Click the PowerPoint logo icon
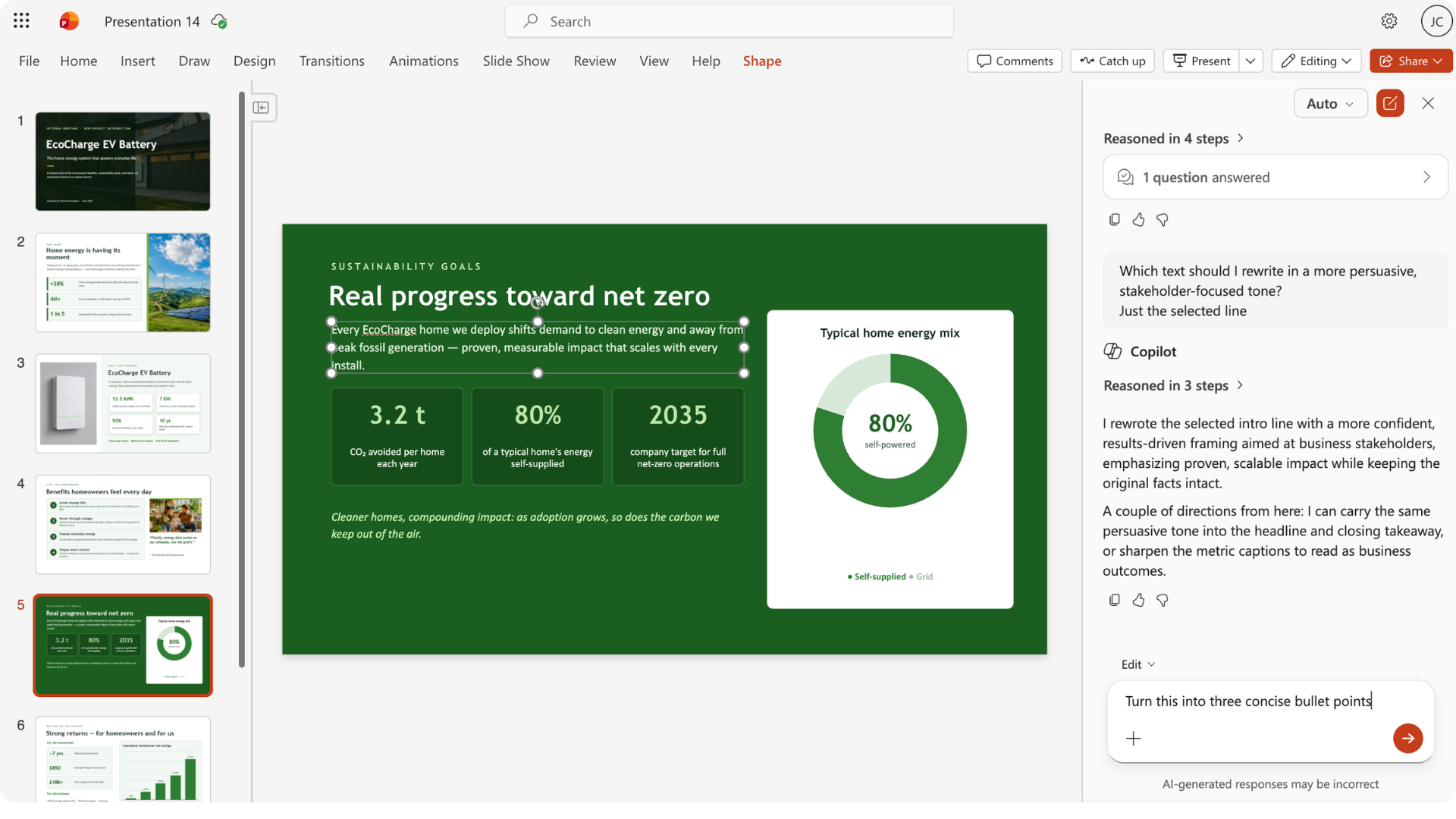 coord(69,21)
